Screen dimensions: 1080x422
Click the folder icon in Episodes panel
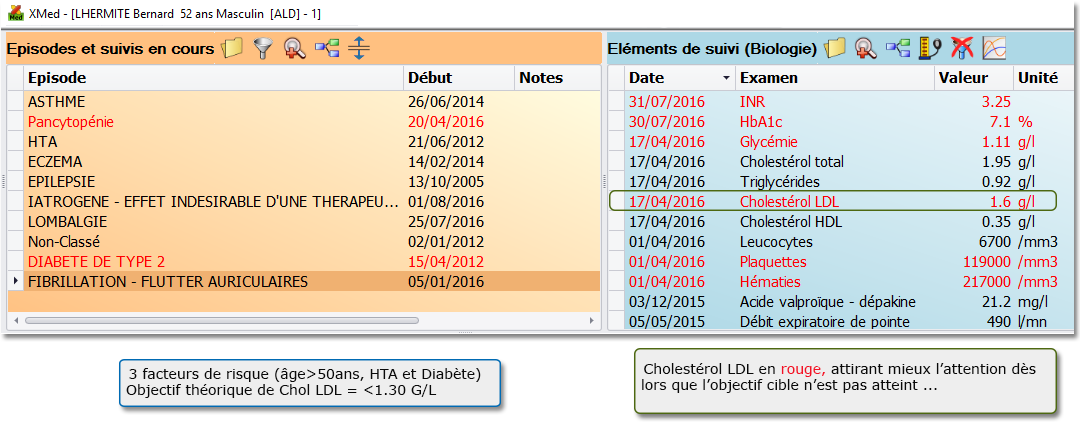pyautogui.click(x=232, y=47)
